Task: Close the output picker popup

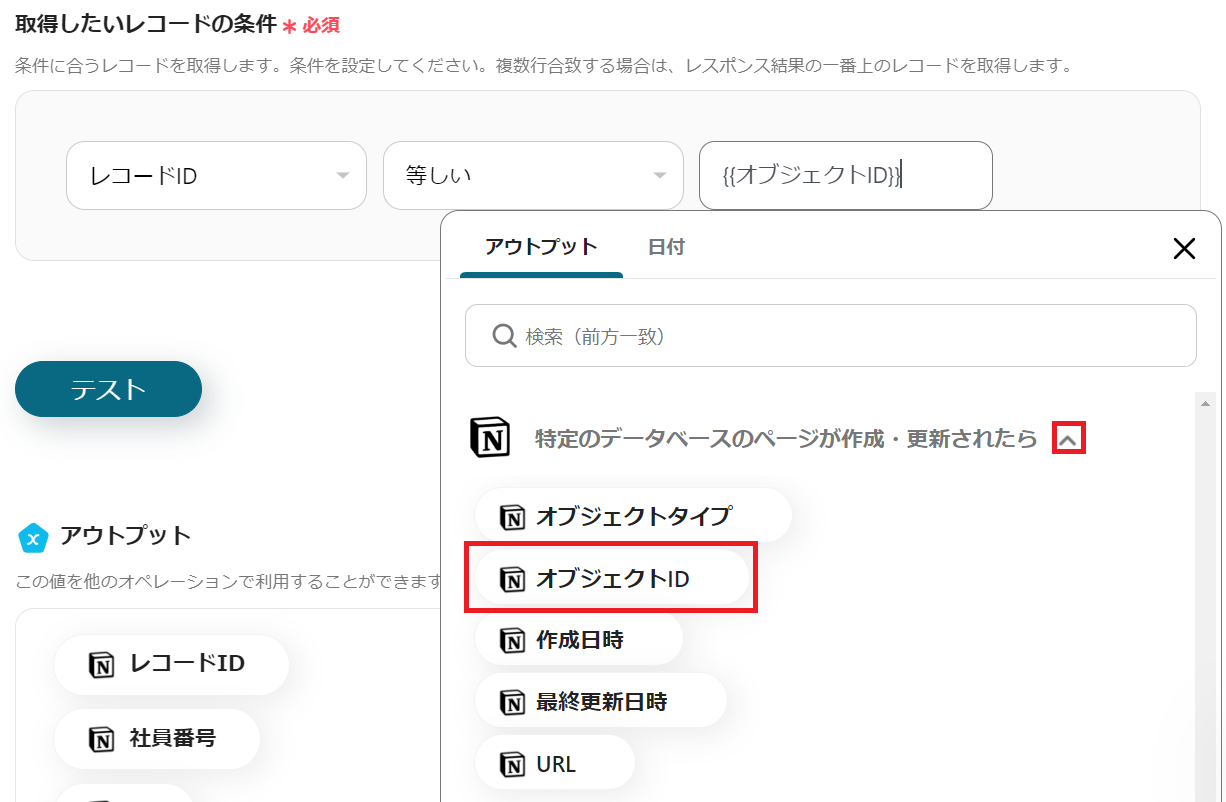Action: coord(1184,249)
